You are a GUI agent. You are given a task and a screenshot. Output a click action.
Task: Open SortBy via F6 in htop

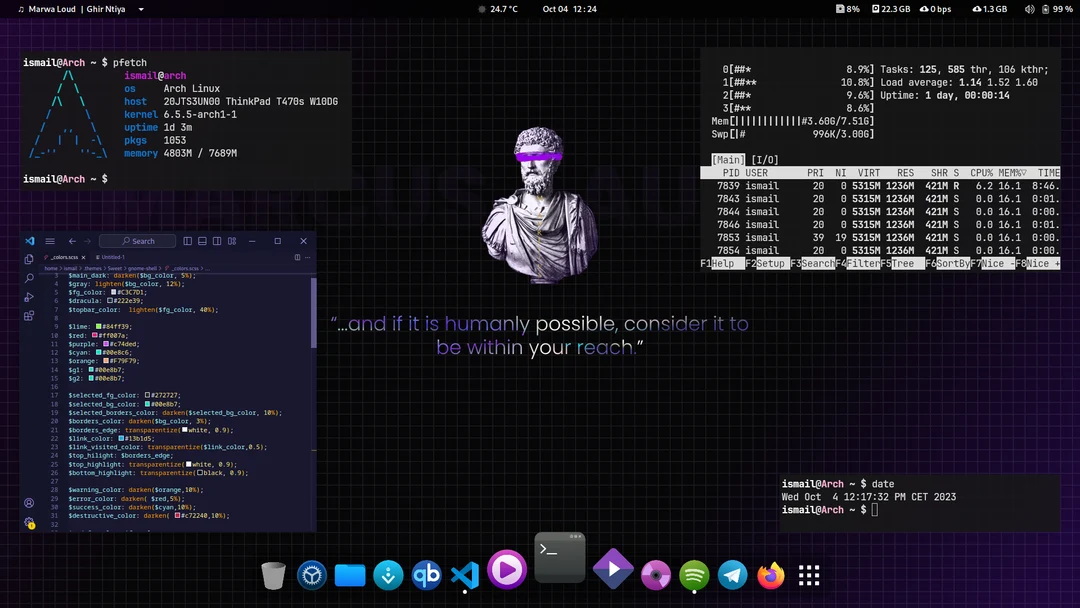(x=948, y=263)
